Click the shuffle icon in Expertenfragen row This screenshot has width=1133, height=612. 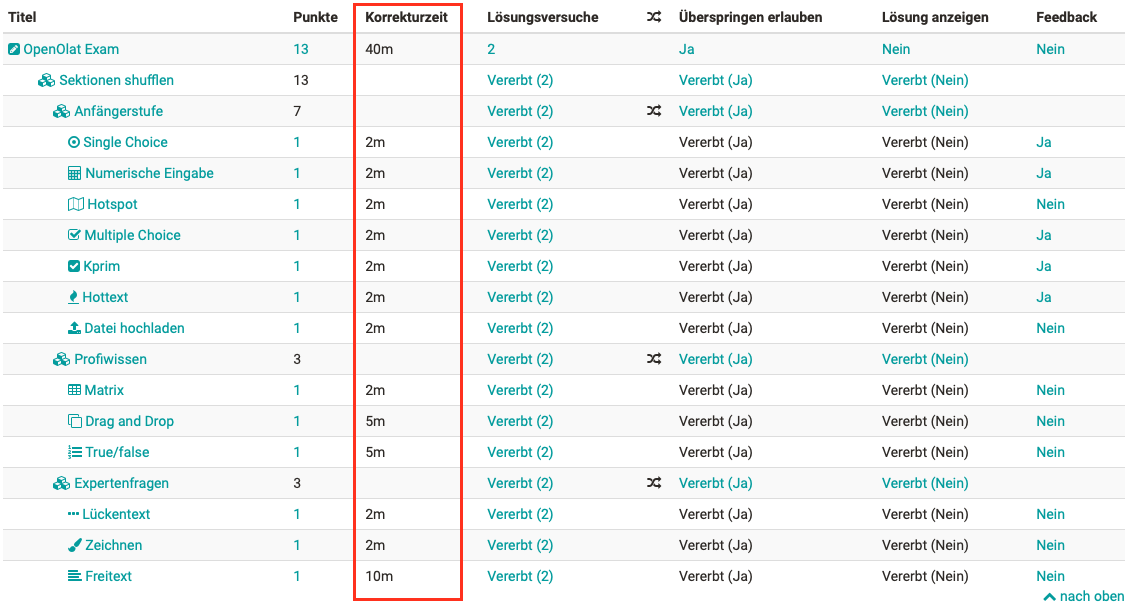(x=654, y=483)
